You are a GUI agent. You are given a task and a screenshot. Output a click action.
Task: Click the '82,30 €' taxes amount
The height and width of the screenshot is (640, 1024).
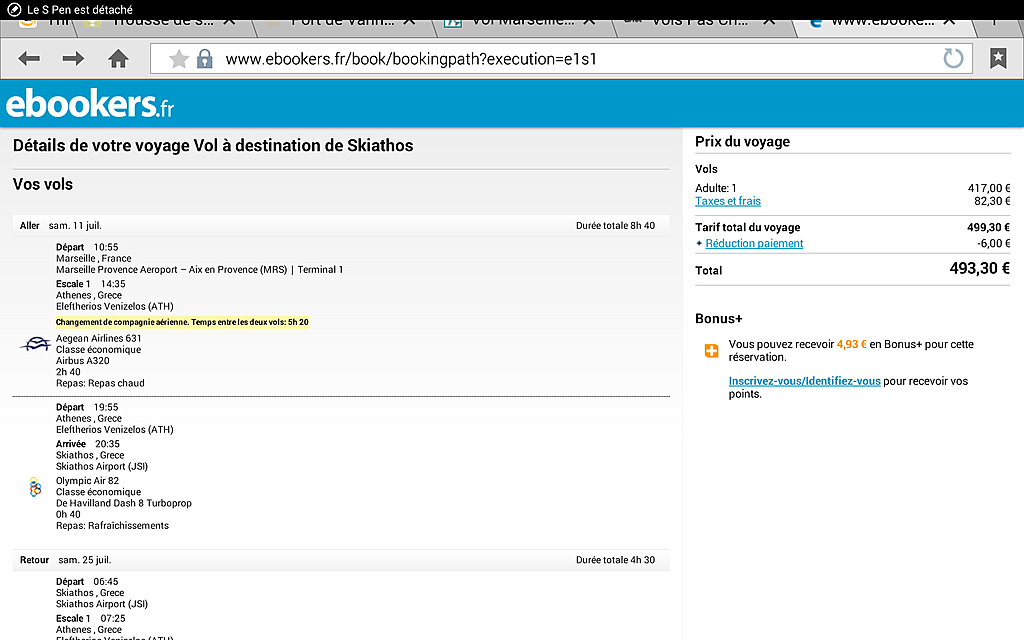point(992,201)
